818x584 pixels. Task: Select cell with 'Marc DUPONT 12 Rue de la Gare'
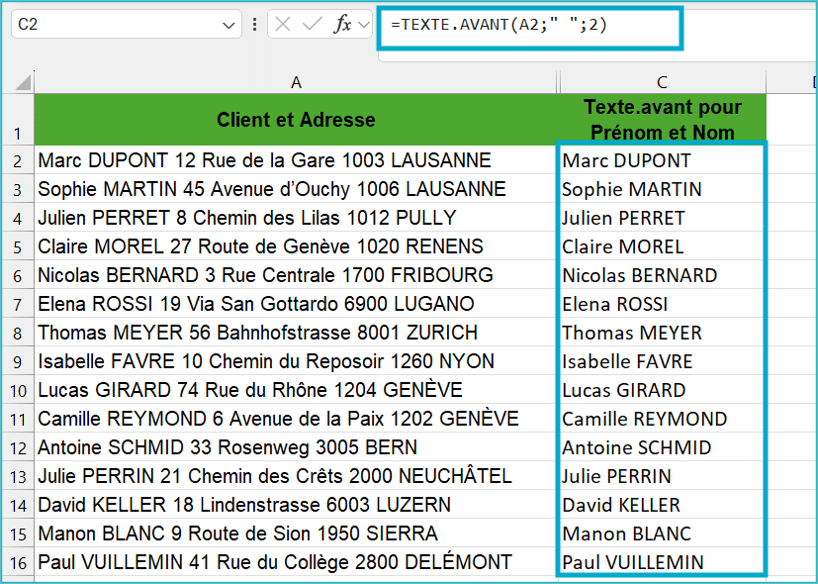(296, 160)
